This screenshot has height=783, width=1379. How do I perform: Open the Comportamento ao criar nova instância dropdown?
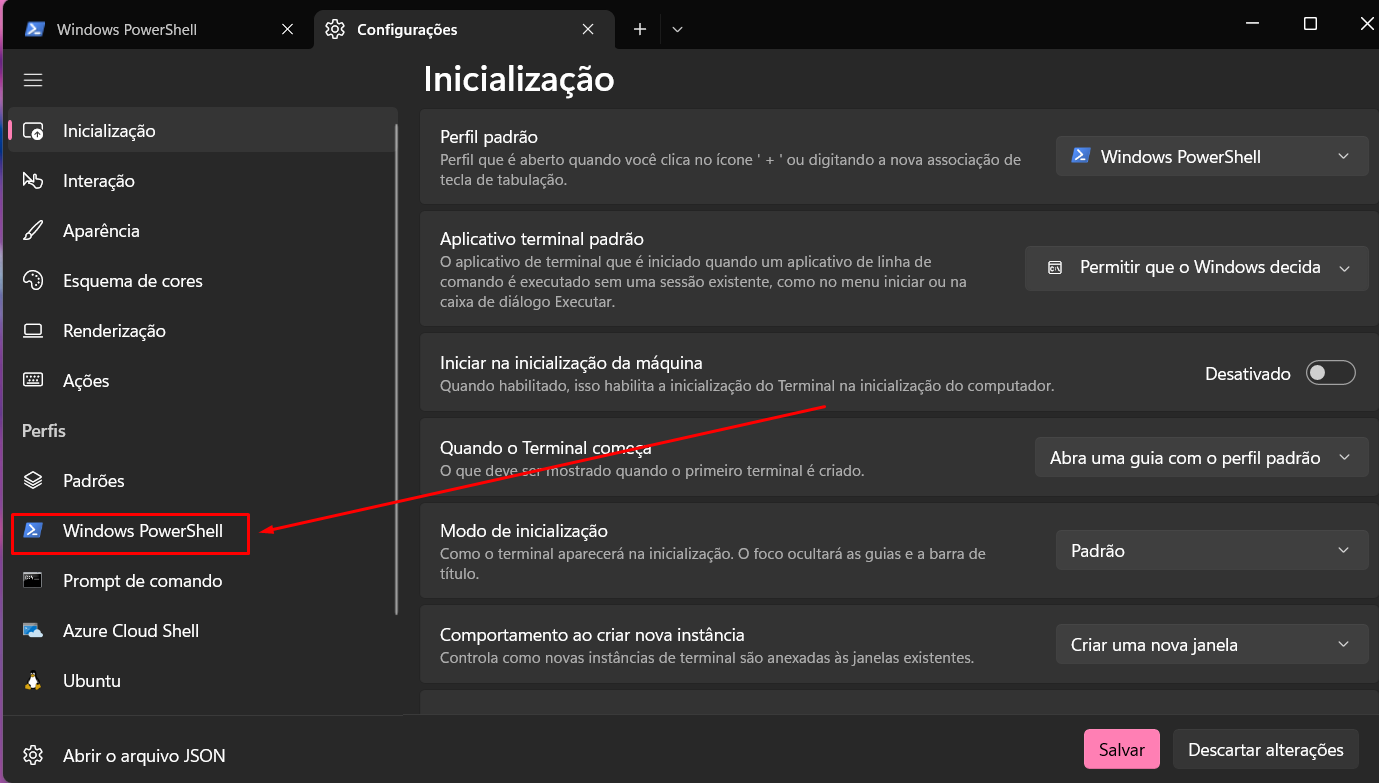click(1212, 645)
